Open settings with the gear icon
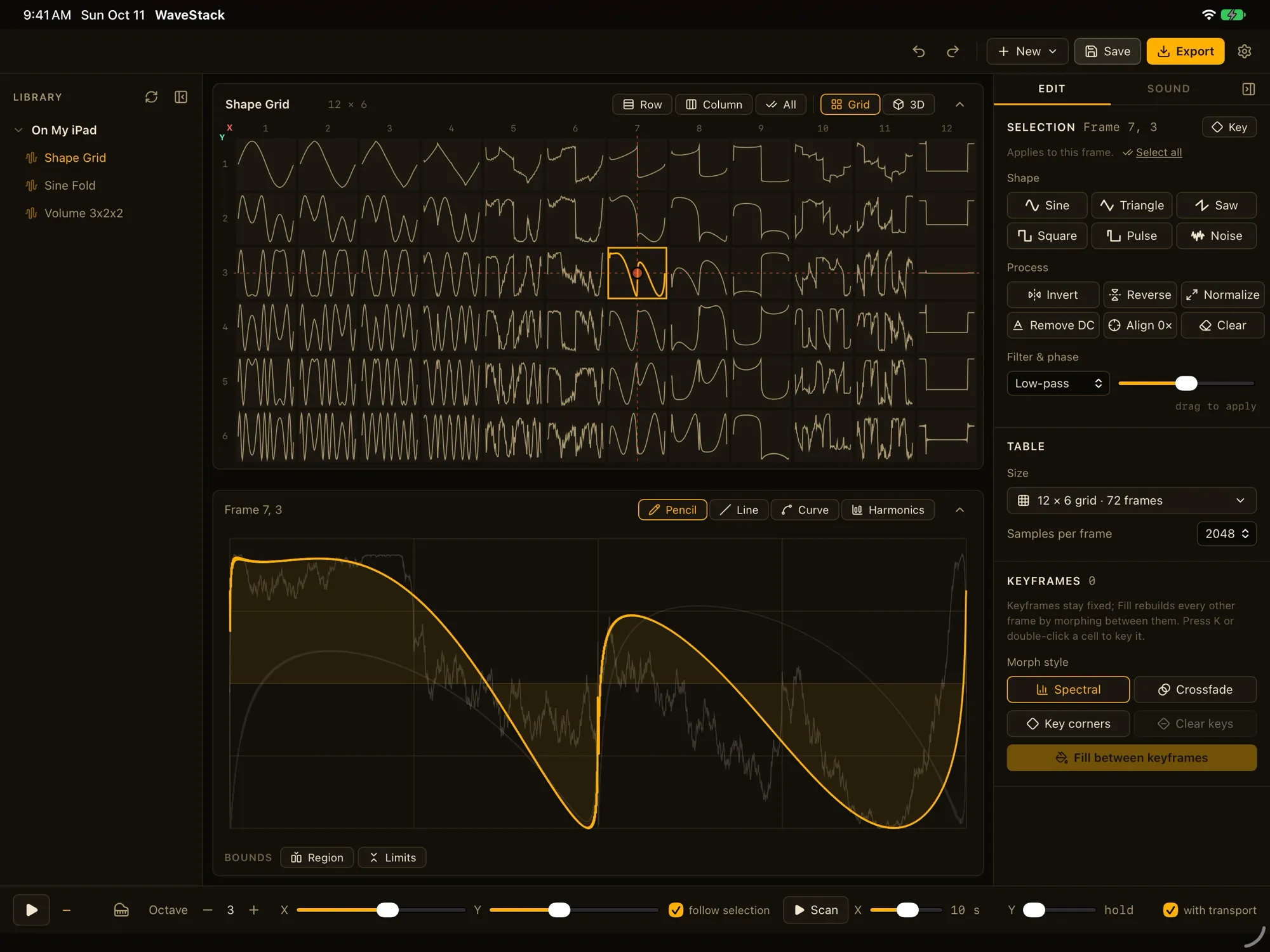Screen dimensions: 1270x952 [x=1244, y=51]
